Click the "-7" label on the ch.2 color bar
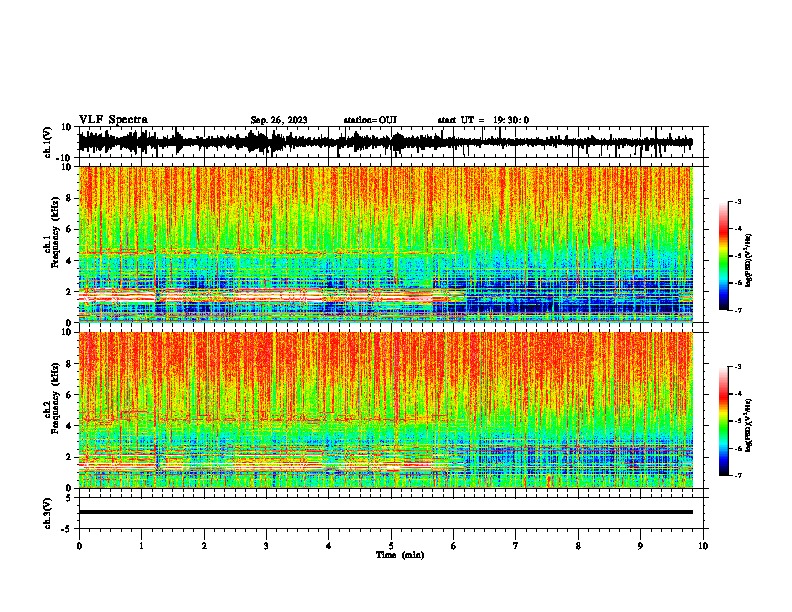 tap(738, 475)
